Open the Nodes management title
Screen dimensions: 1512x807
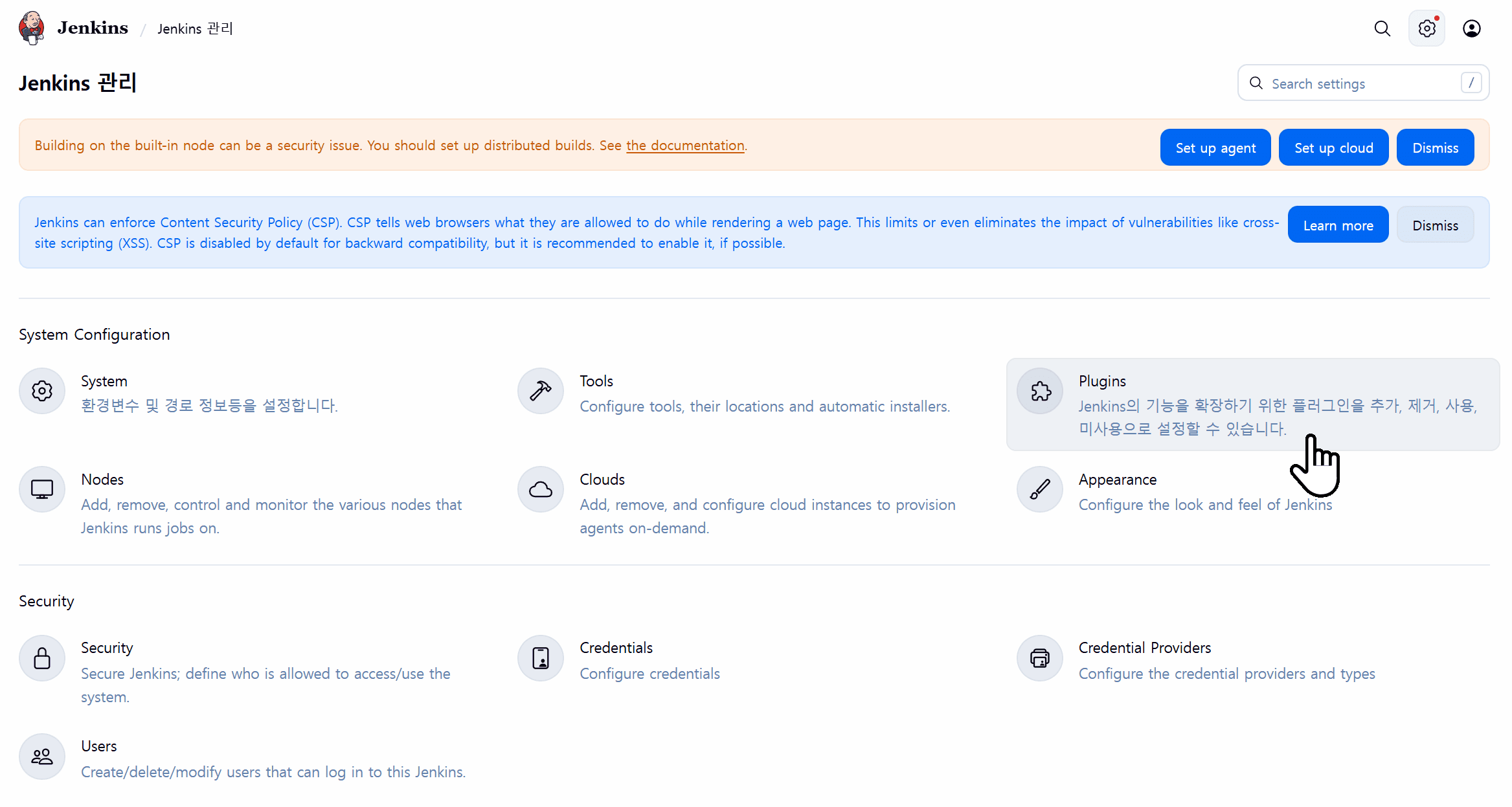pos(102,480)
